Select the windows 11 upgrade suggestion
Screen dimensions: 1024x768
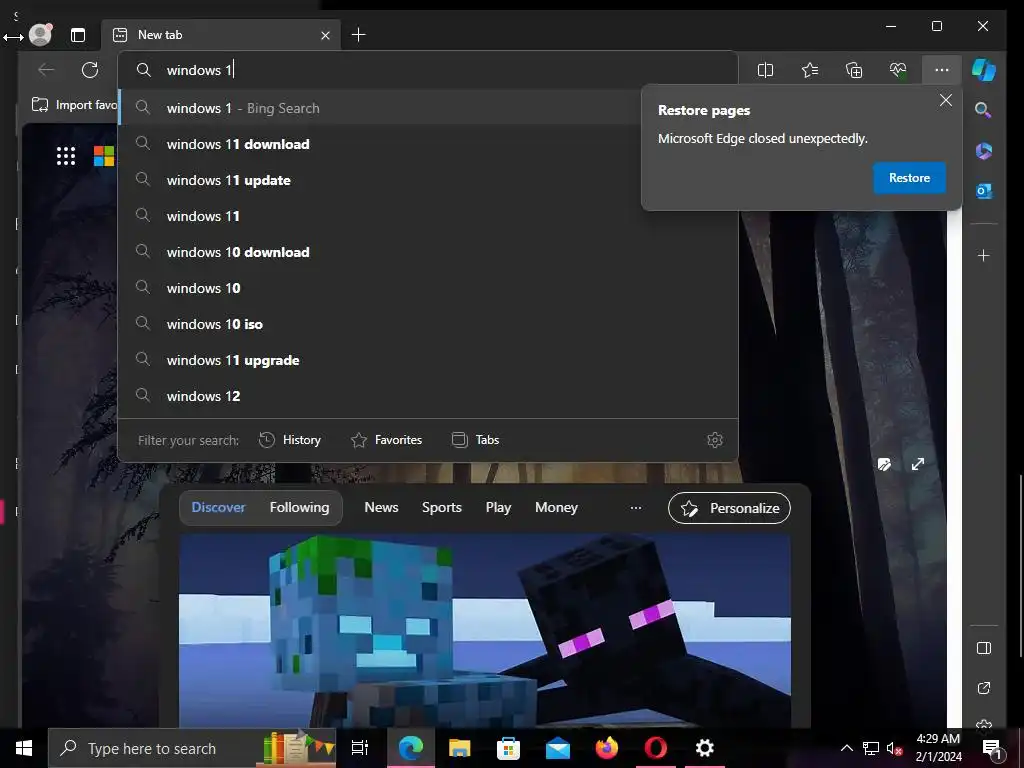(428, 360)
